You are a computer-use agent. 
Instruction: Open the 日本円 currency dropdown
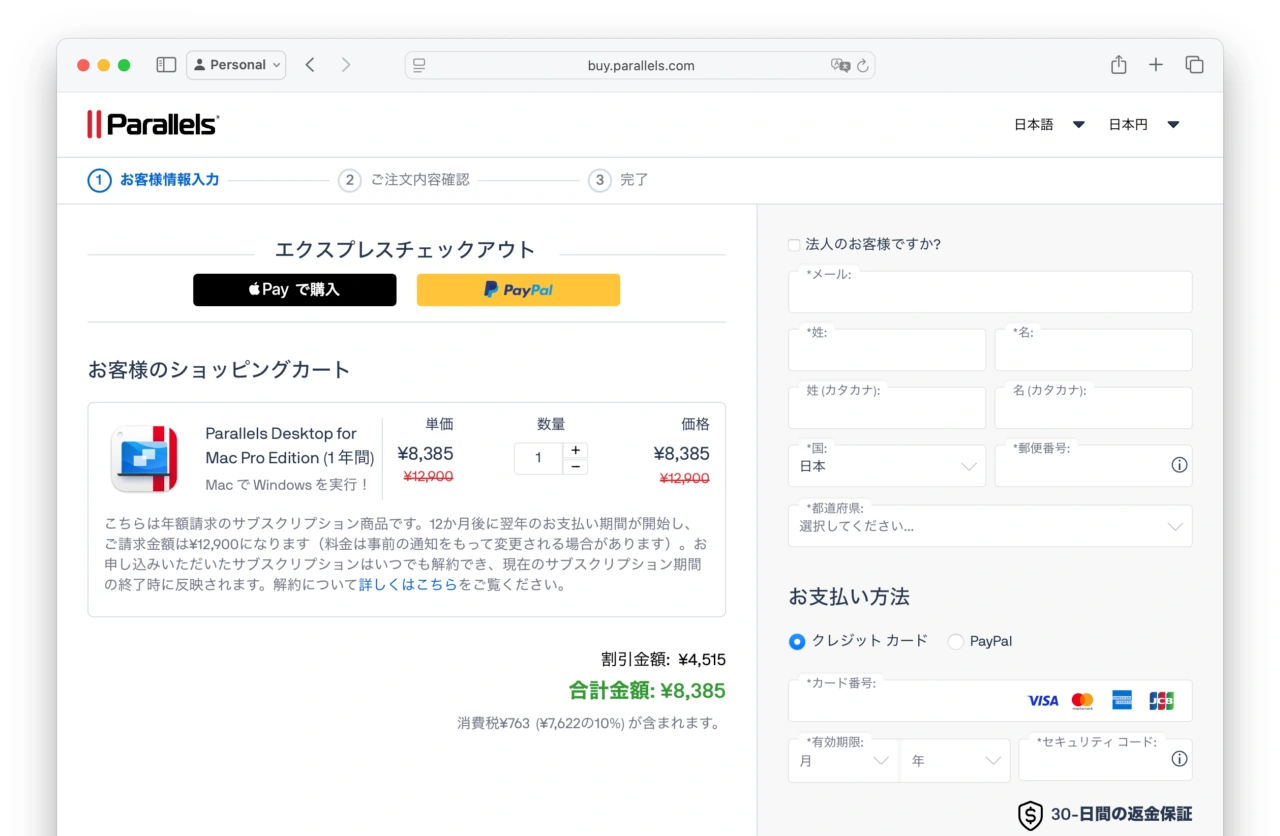(1144, 125)
